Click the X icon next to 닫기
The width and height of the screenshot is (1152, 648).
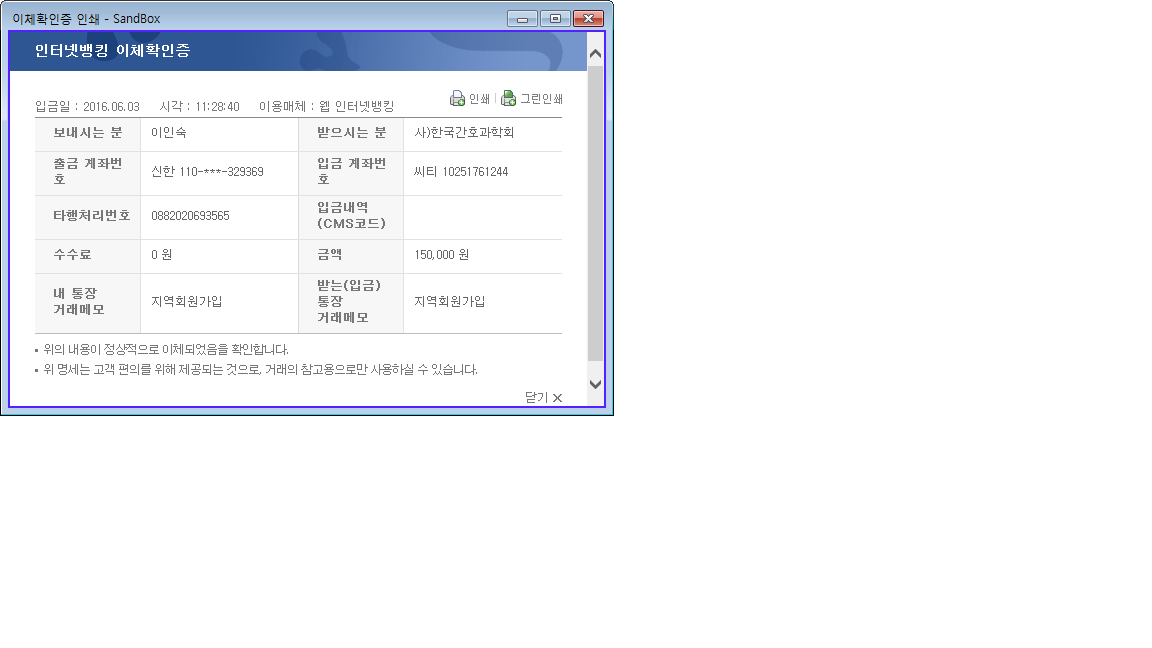(x=558, y=398)
